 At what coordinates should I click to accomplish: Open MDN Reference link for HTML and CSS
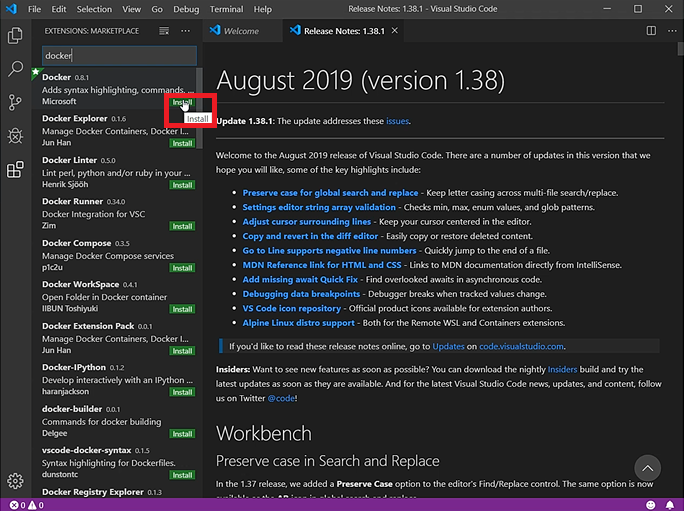322,265
